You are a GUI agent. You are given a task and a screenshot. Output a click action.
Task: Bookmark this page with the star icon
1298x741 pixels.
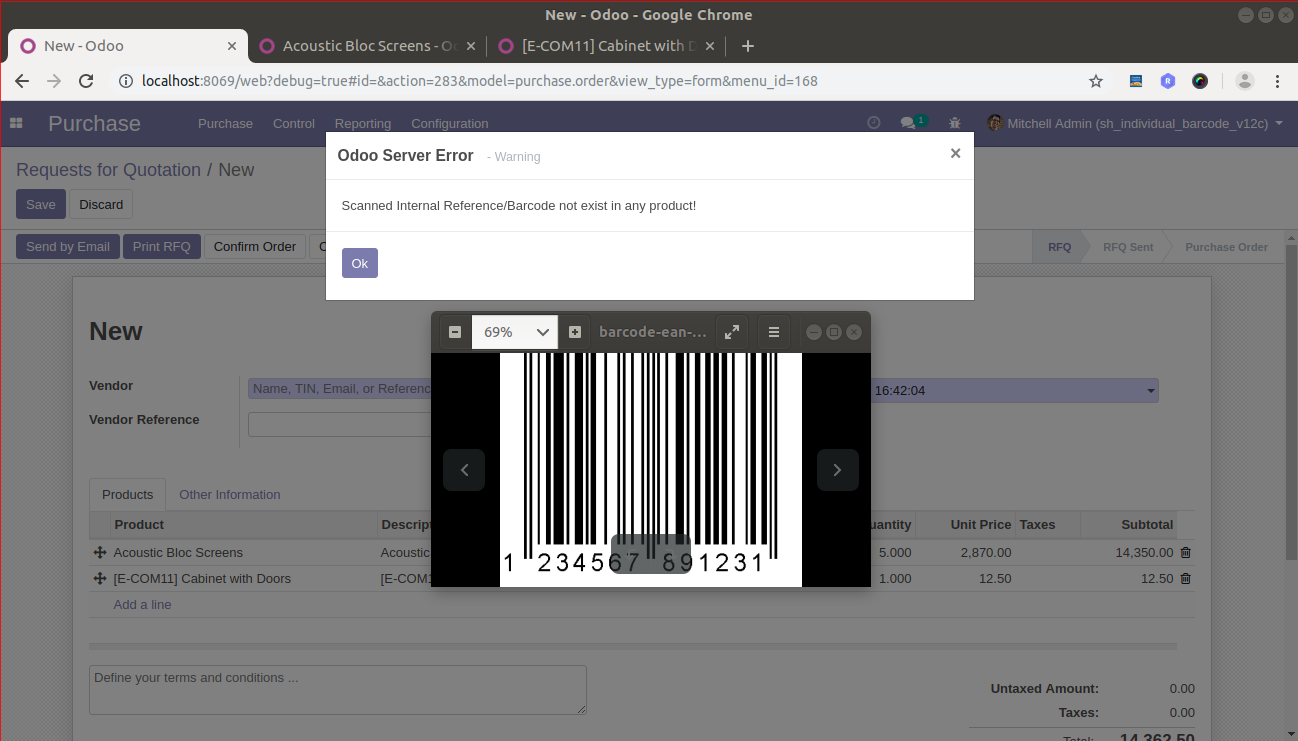(x=1096, y=81)
